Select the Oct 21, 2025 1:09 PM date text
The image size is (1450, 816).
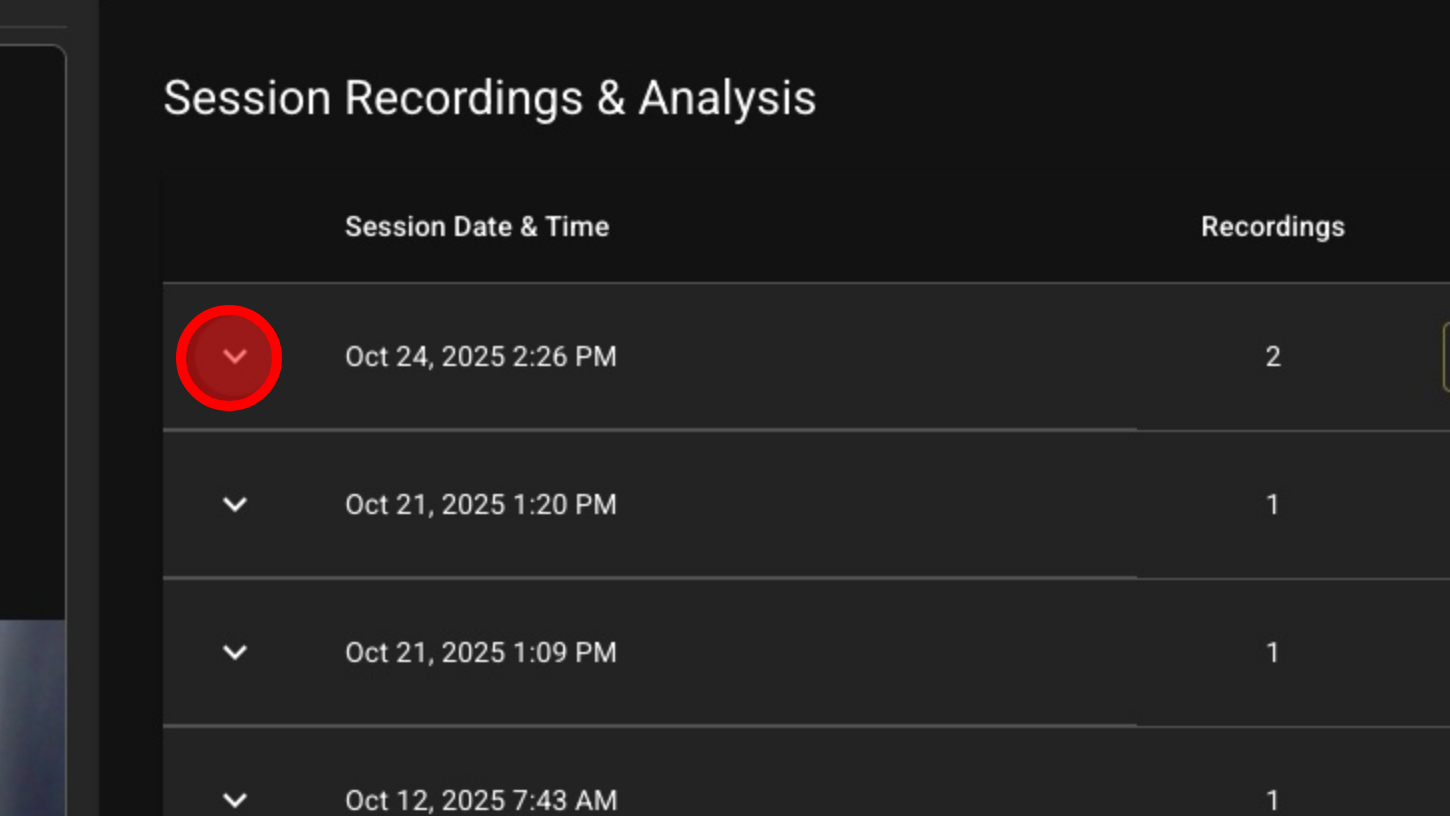click(480, 652)
